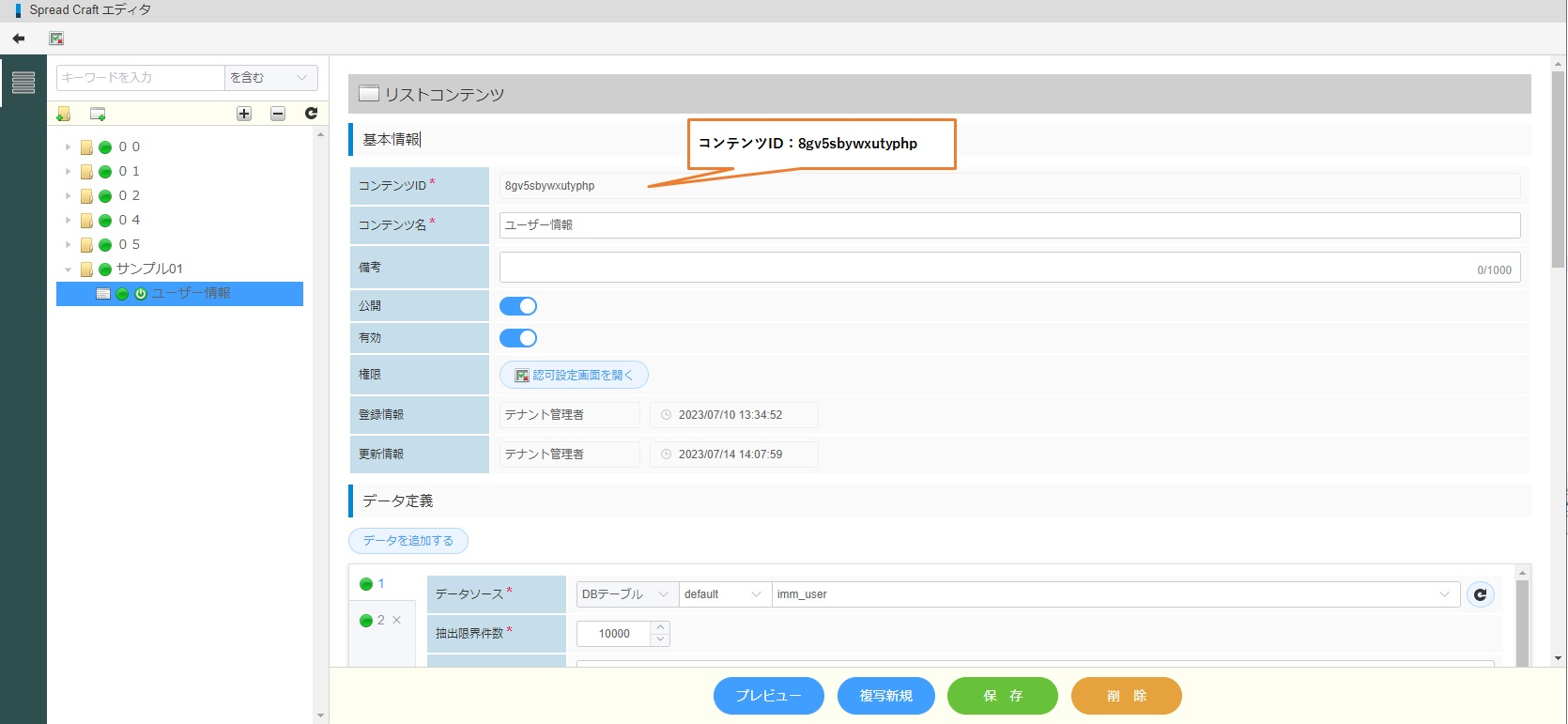Open the を含む search condition dropdown
The image size is (1568, 724).
(x=270, y=78)
